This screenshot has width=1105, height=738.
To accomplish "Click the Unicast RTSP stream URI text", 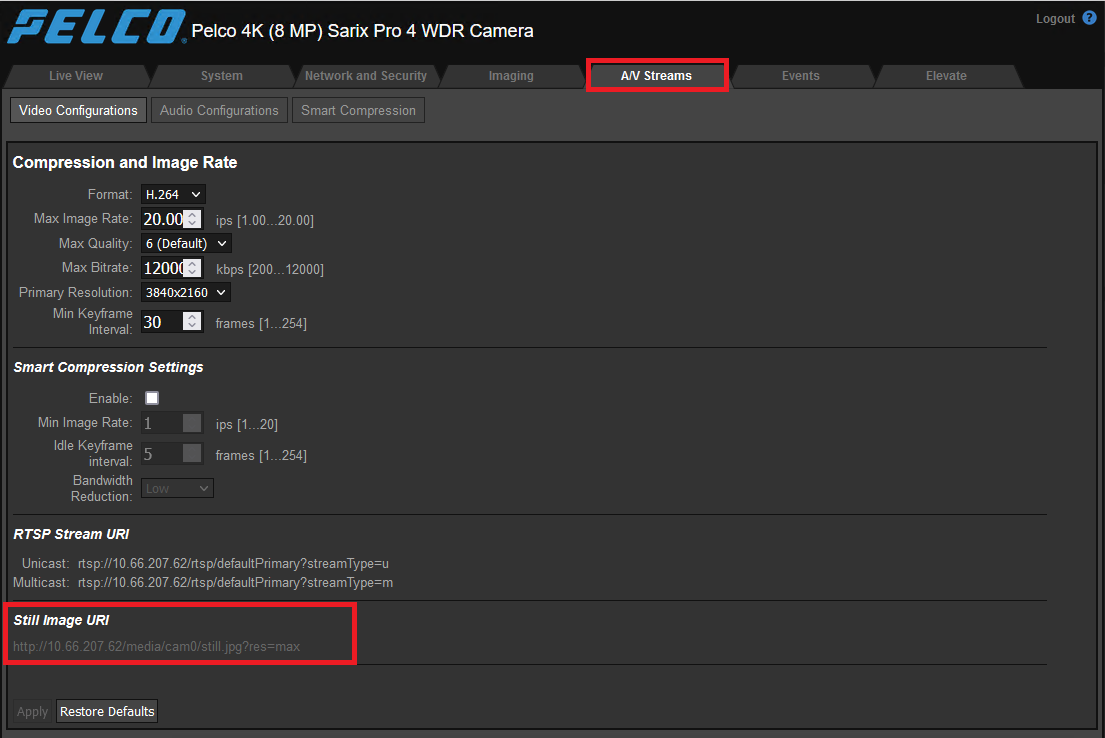I will [x=233, y=564].
